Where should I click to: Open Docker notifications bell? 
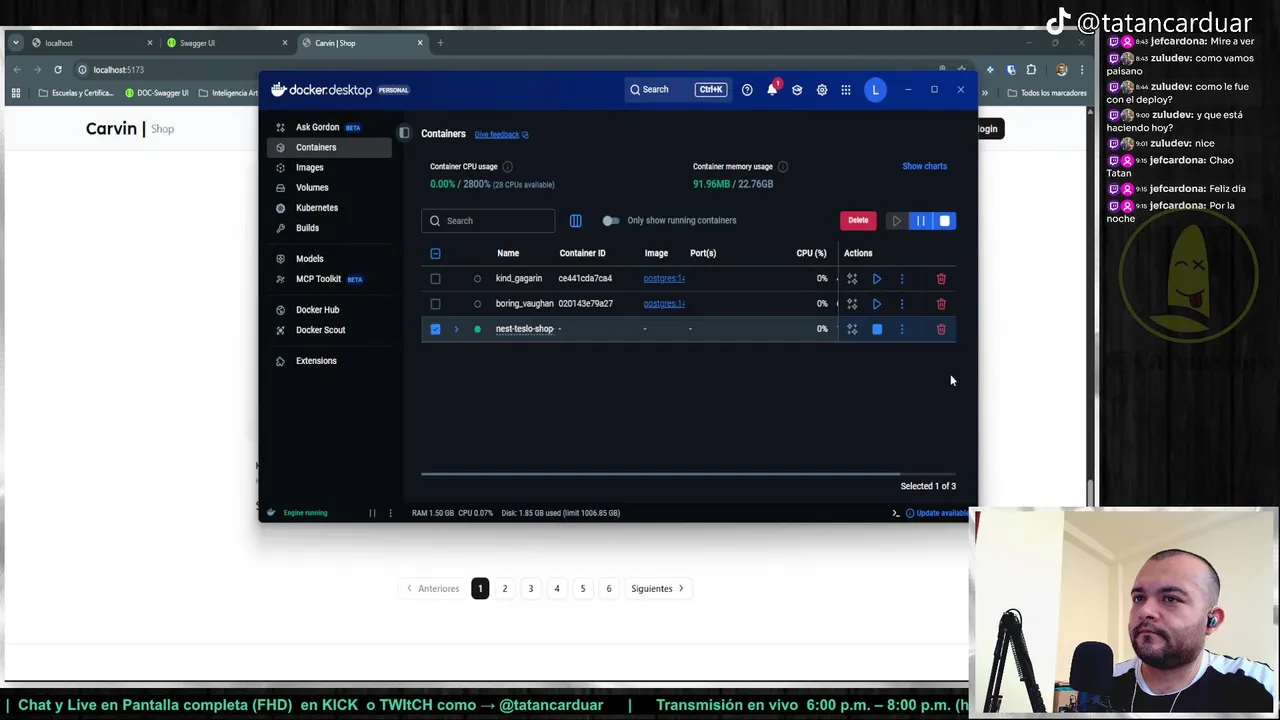tap(772, 90)
